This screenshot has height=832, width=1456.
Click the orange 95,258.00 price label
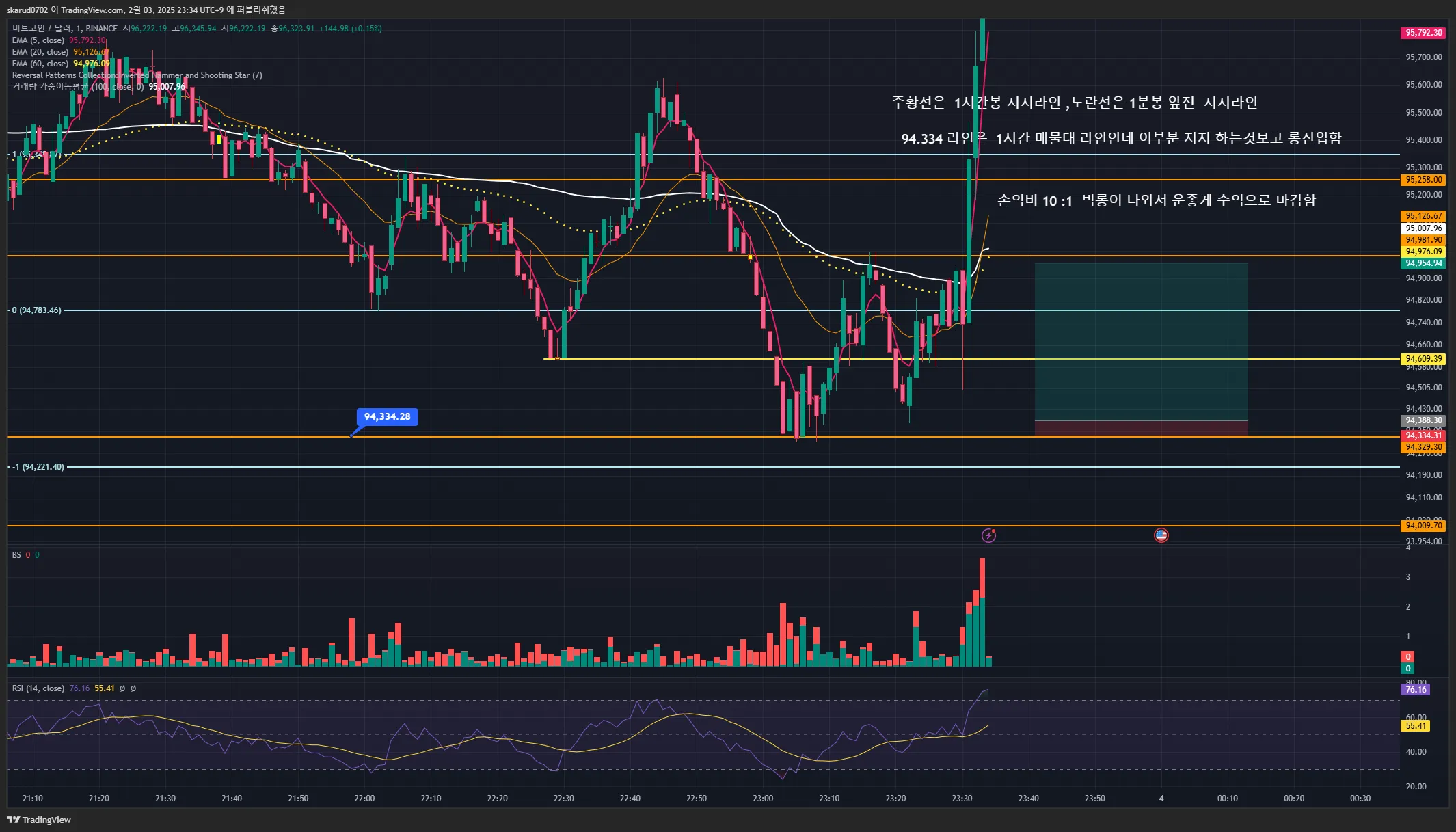pyautogui.click(x=1423, y=180)
